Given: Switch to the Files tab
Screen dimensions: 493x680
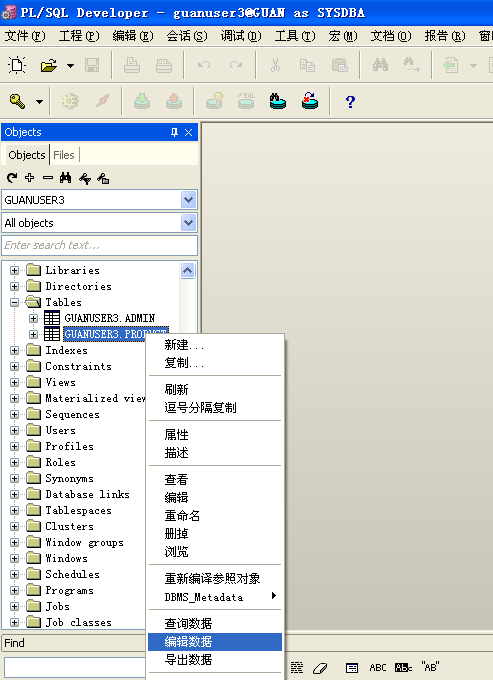Looking at the screenshot, I should point(64,155).
